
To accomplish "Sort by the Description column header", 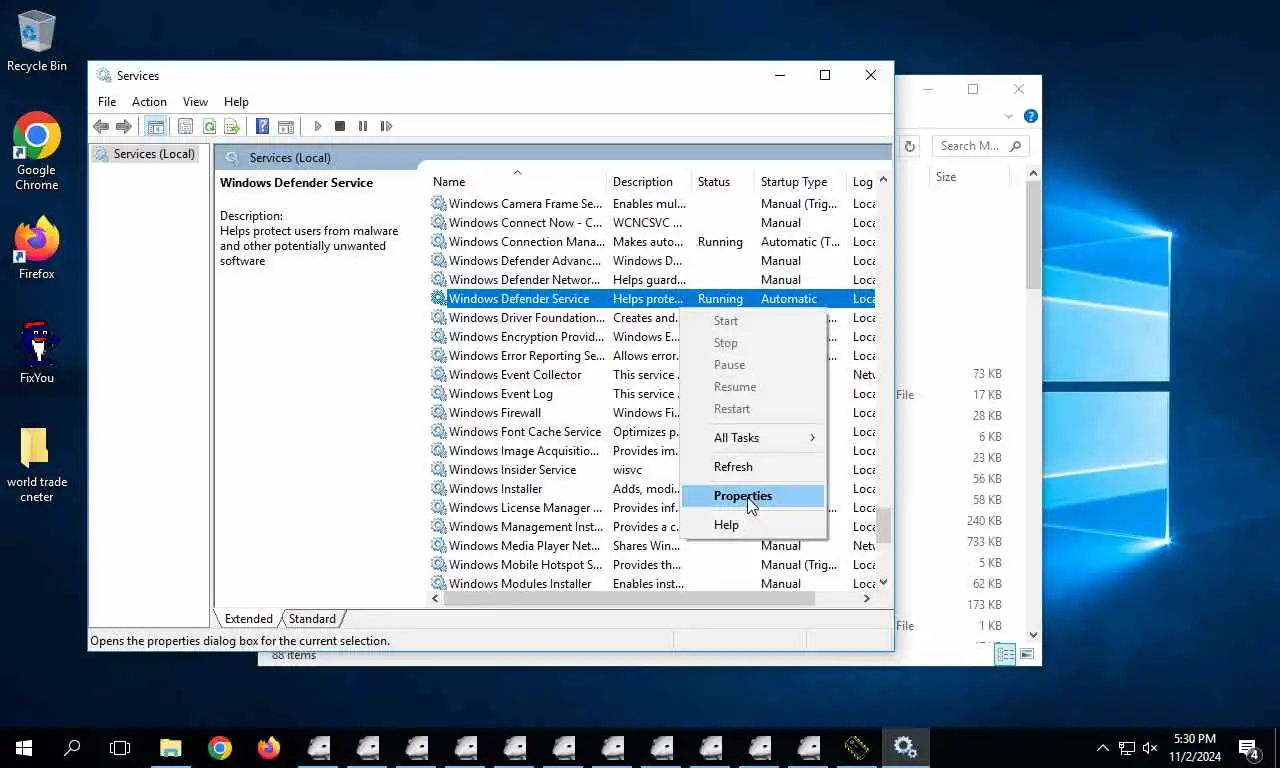I will [x=649, y=182].
